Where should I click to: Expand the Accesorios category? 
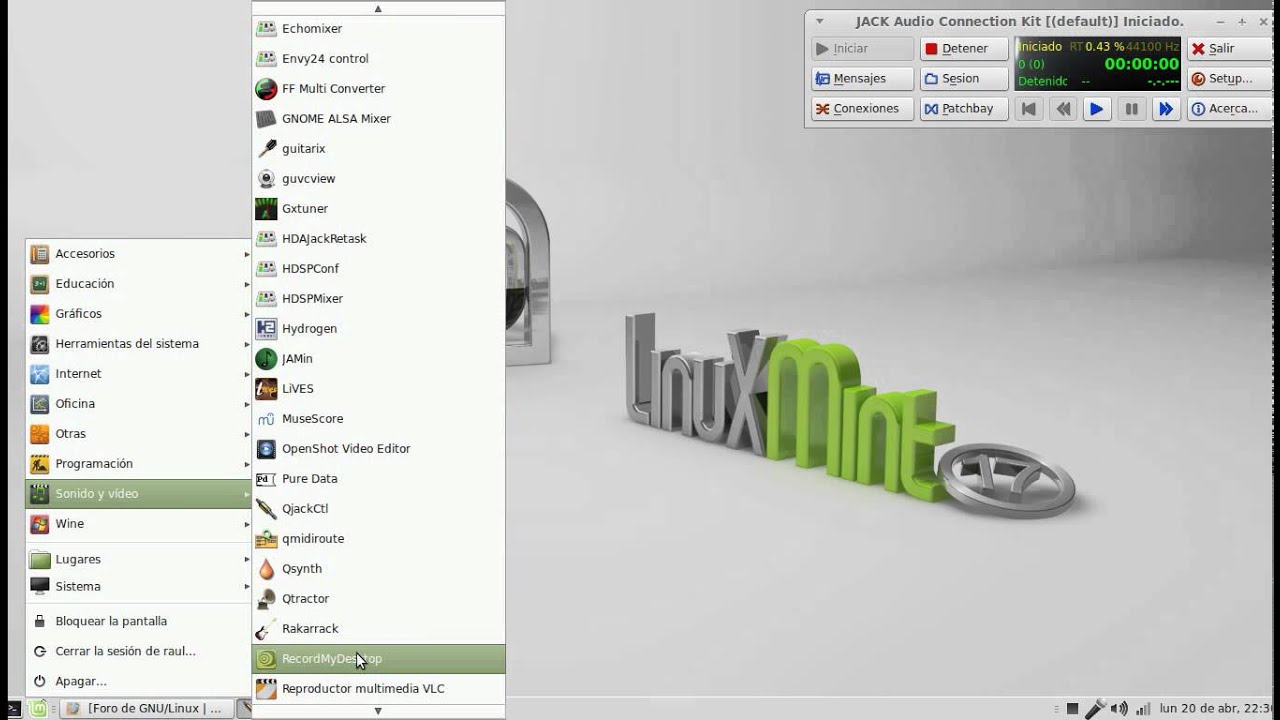138,254
